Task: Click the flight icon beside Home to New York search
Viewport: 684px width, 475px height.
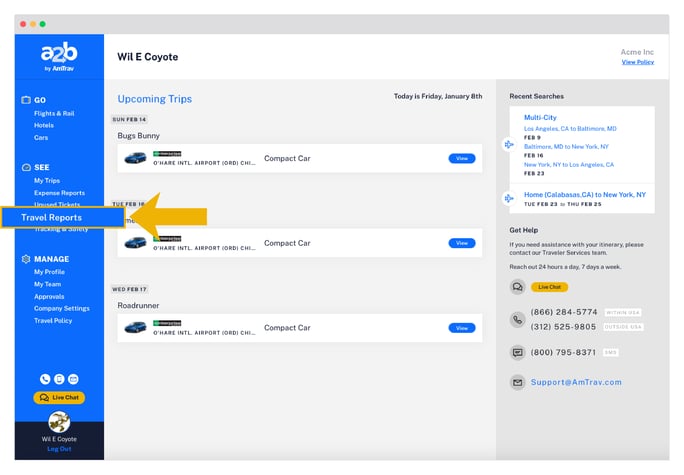Action: point(509,198)
